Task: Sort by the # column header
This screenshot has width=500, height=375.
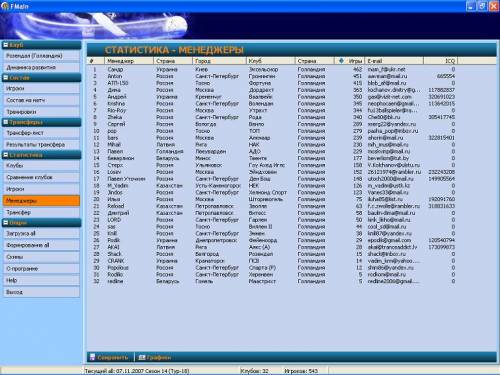Action: click(96, 61)
